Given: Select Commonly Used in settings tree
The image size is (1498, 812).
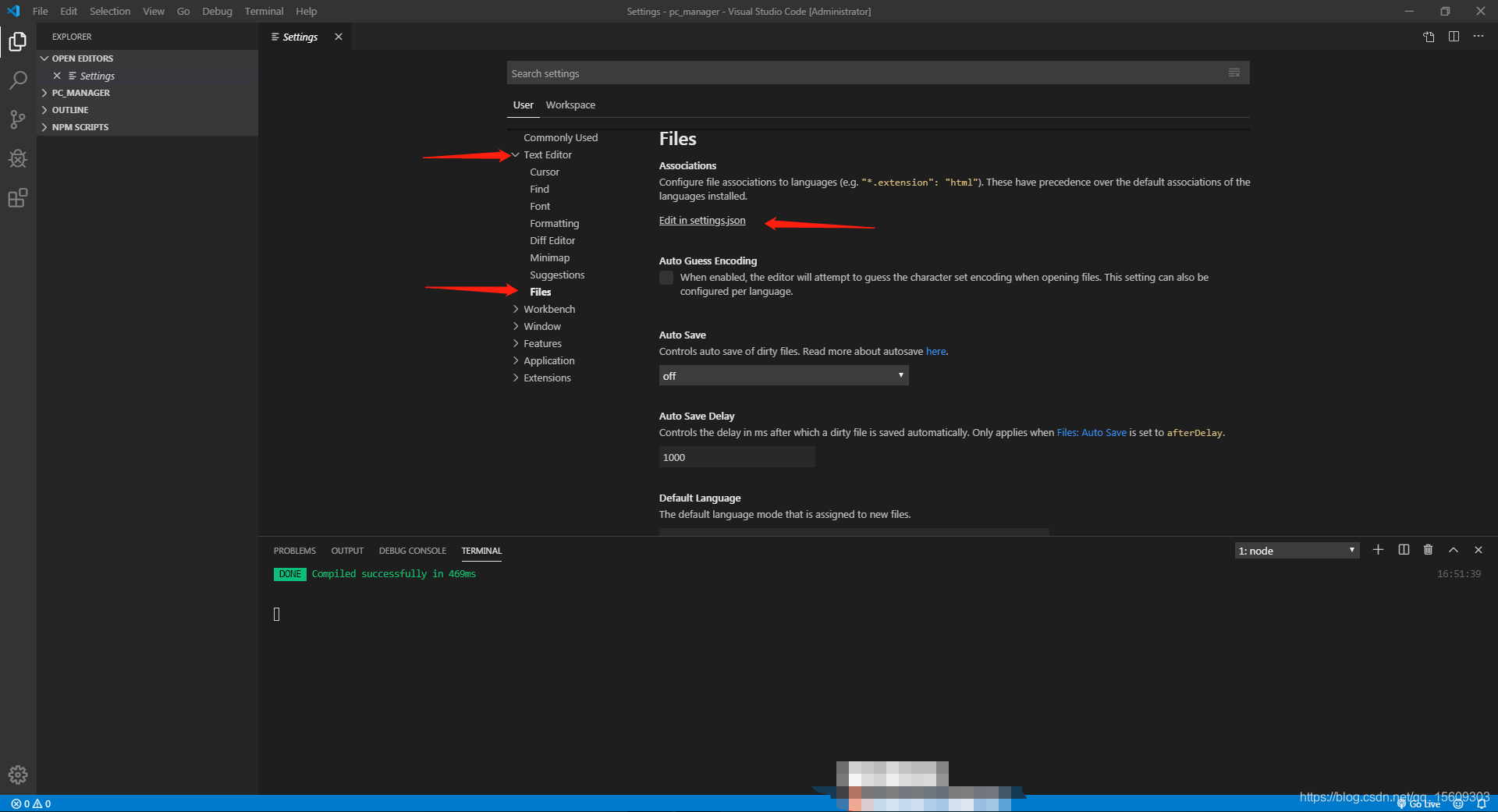Looking at the screenshot, I should tap(561, 137).
